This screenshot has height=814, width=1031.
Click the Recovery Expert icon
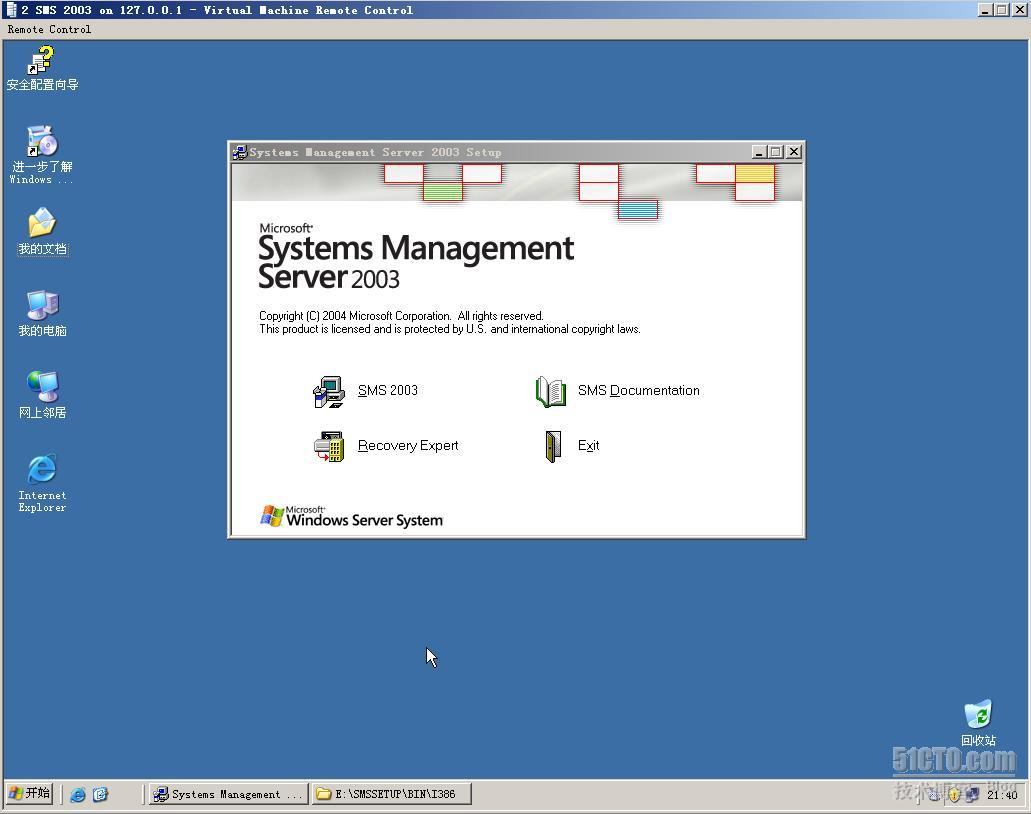tap(329, 446)
